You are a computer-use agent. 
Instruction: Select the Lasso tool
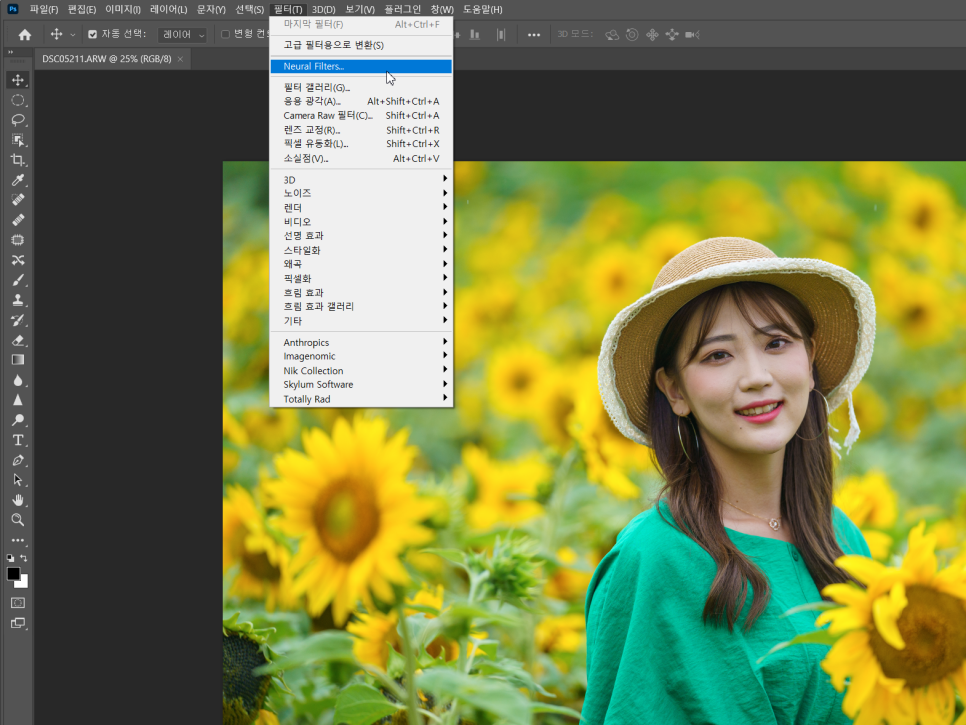click(18, 120)
